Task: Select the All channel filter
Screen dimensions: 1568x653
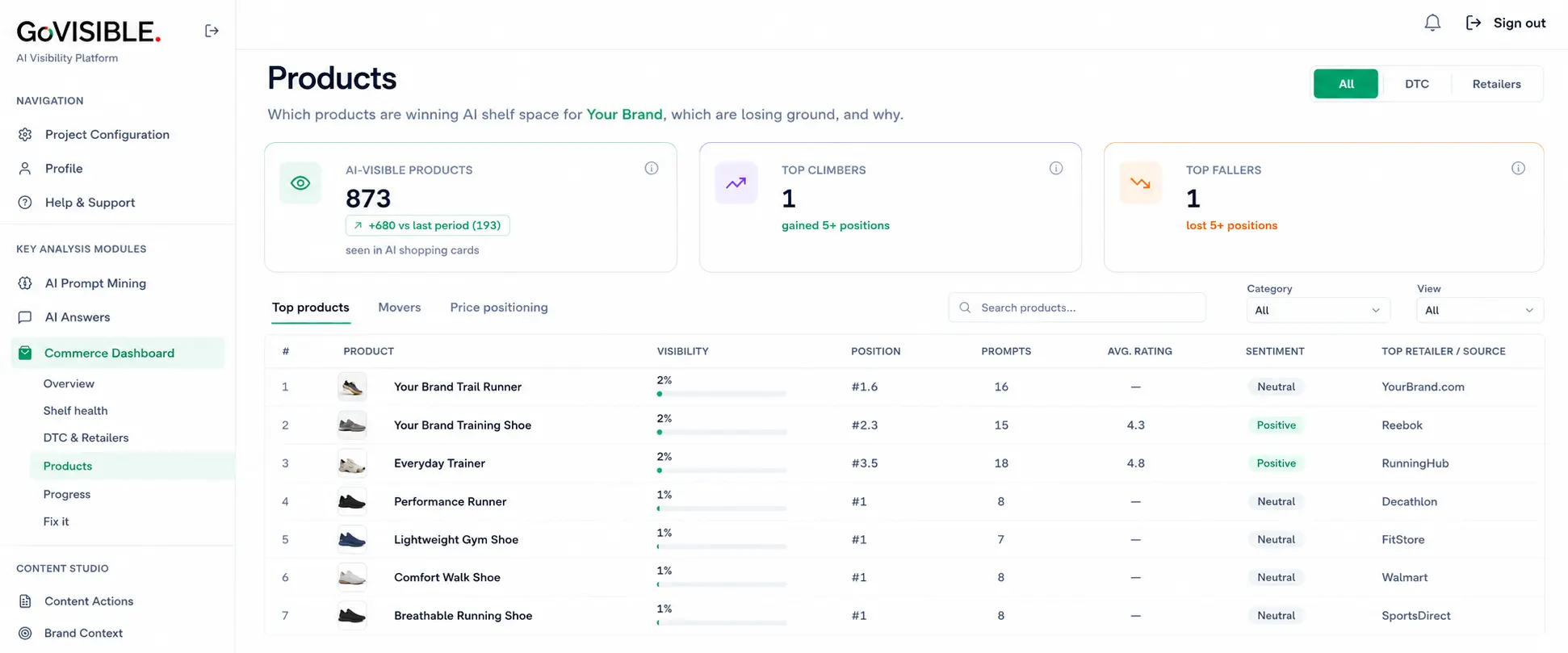Action: pyautogui.click(x=1346, y=84)
